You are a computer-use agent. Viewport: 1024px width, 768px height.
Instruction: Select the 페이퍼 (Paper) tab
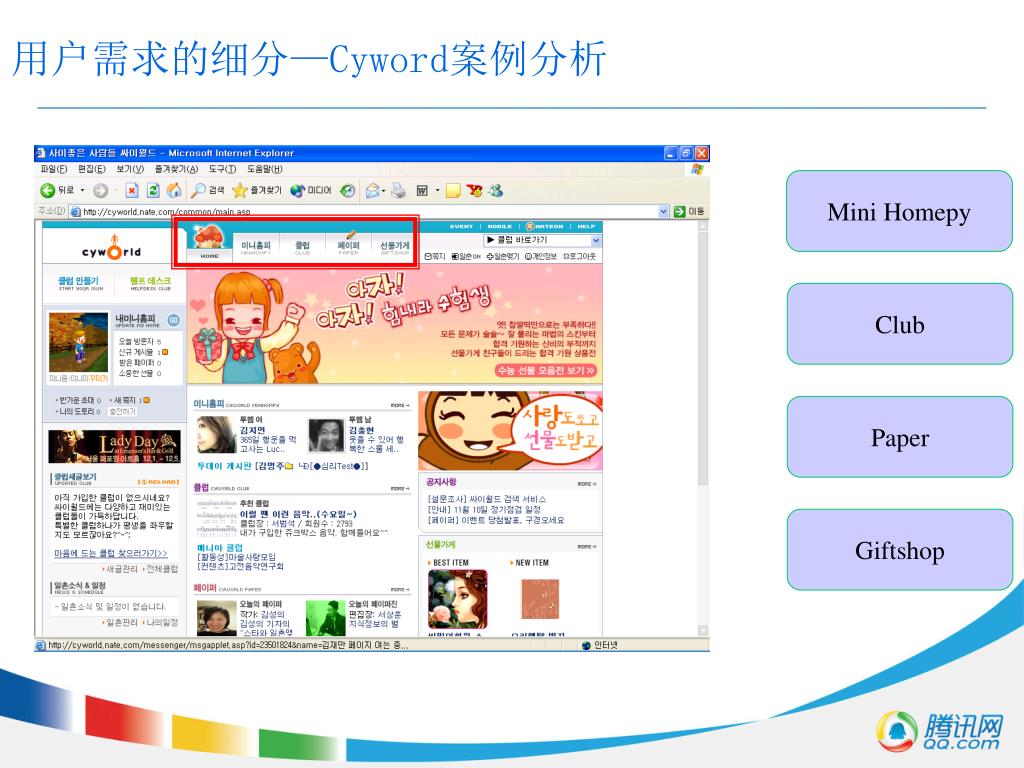pyautogui.click(x=348, y=246)
